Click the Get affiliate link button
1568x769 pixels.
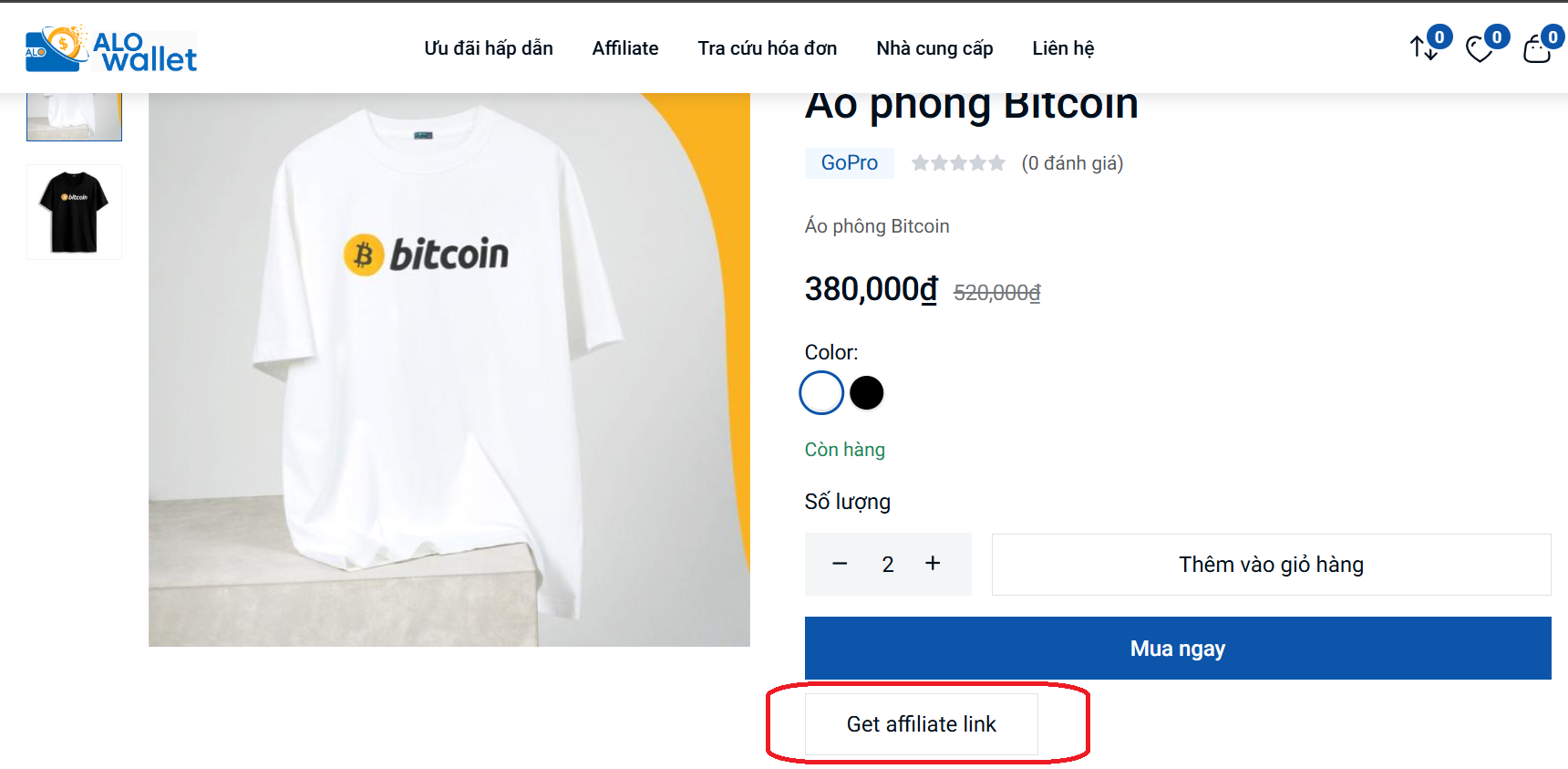tap(921, 724)
